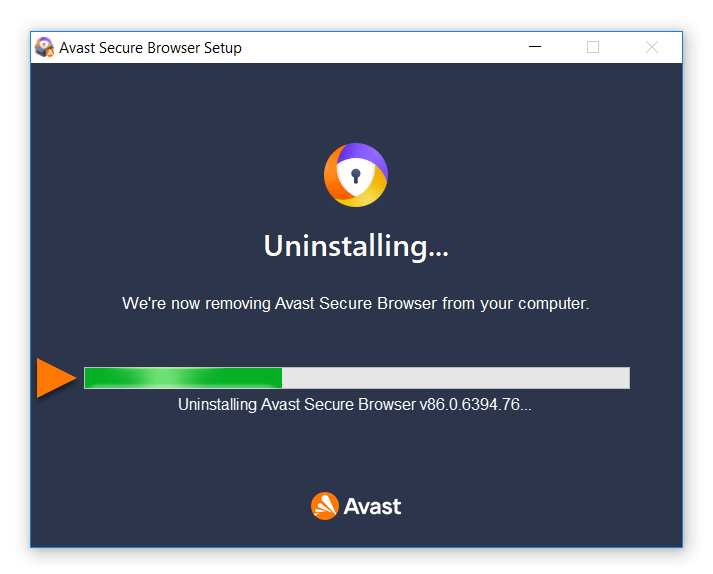Click the greyed-out maximize button
The height and width of the screenshot is (574, 713).
tap(593, 47)
